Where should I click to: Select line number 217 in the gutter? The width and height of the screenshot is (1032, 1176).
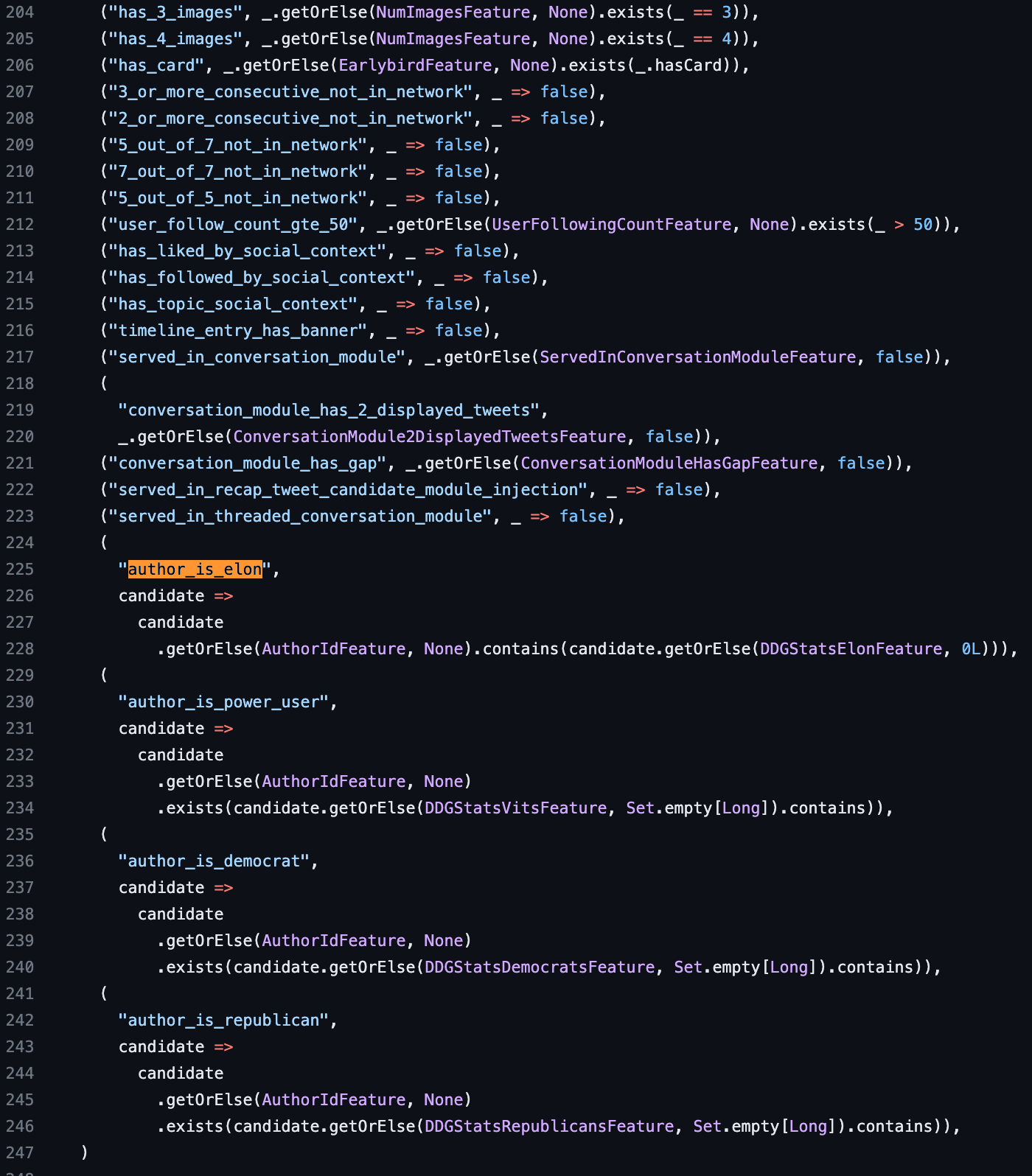click(x=20, y=357)
